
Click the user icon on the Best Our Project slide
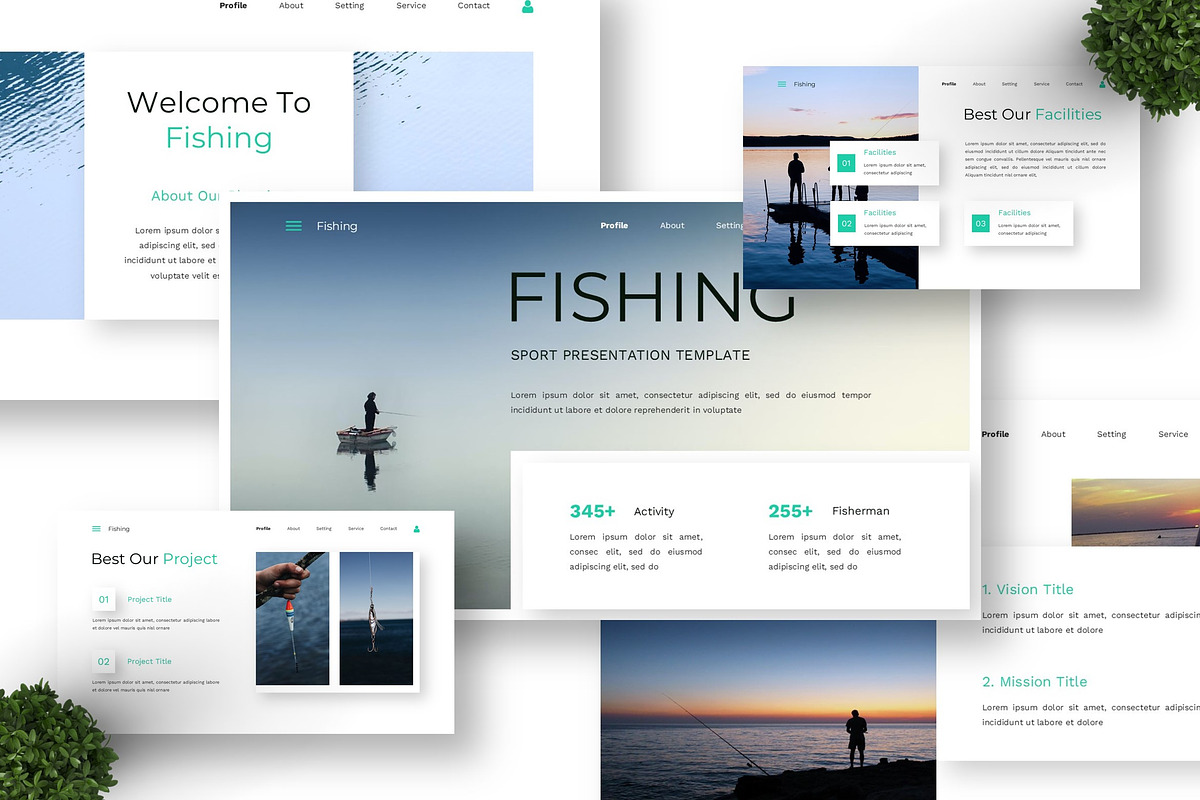click(417, 529)
